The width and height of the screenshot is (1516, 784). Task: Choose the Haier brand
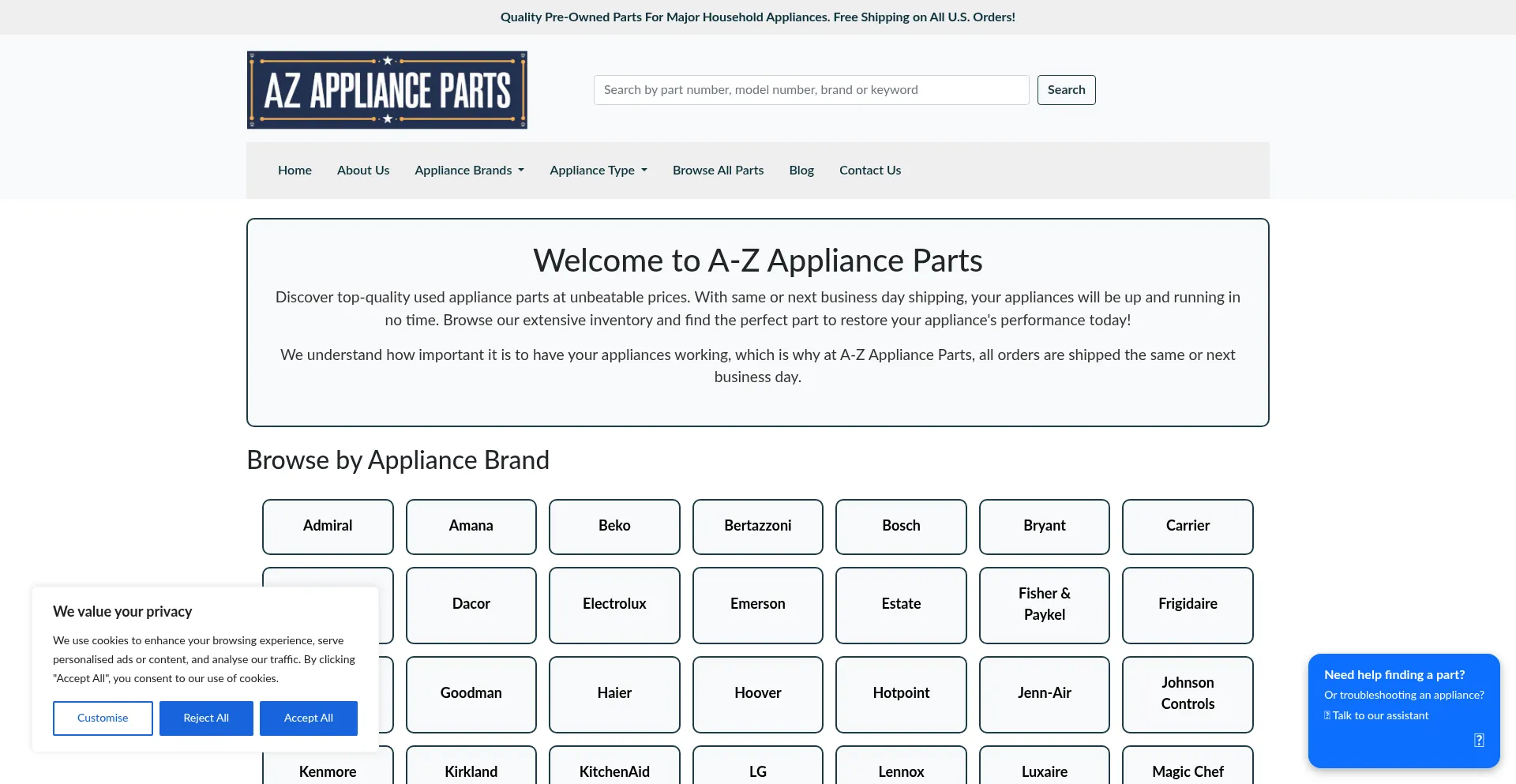tap(614, 695)
